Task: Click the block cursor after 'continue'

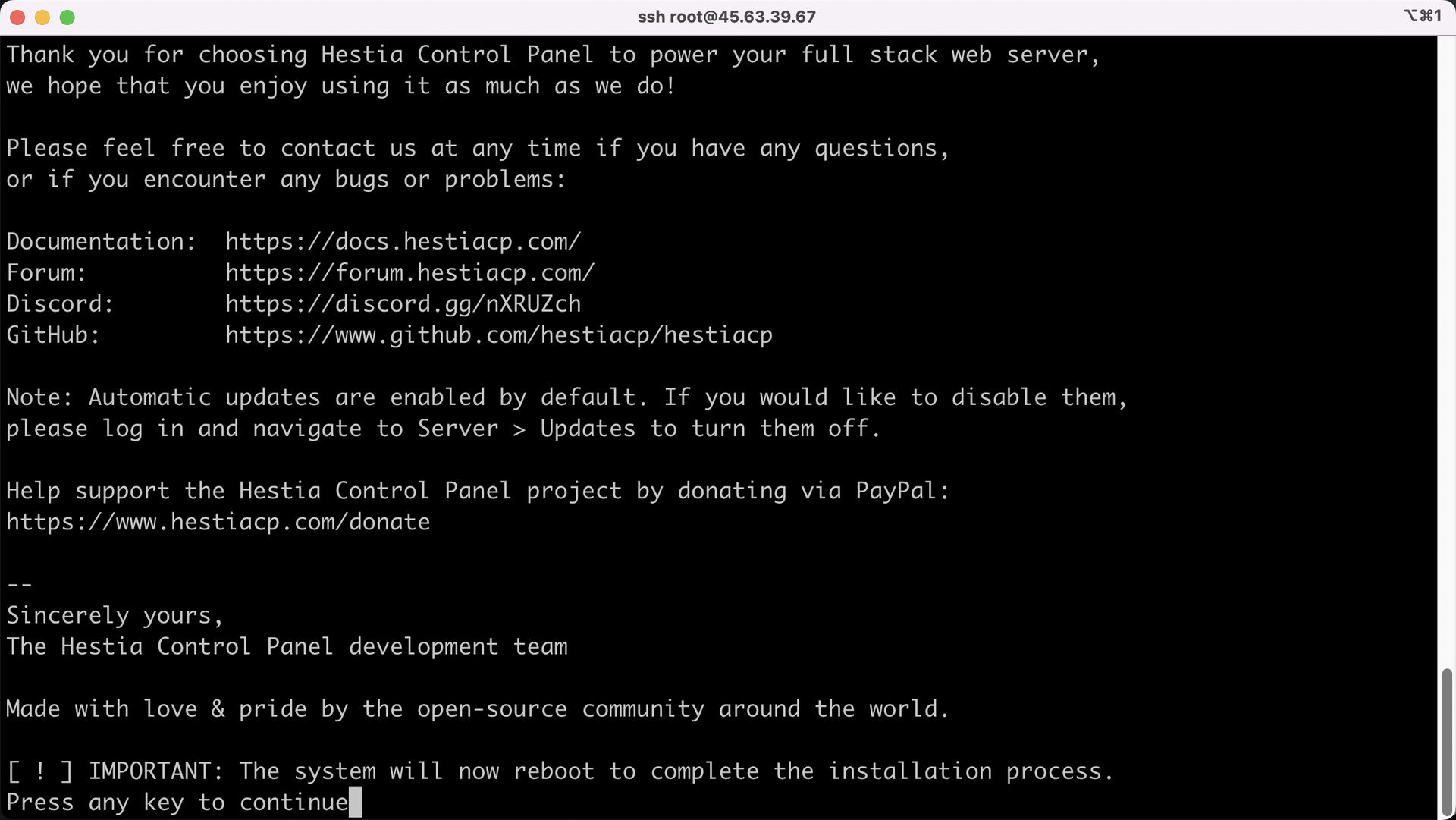Action: click(356, 803)
